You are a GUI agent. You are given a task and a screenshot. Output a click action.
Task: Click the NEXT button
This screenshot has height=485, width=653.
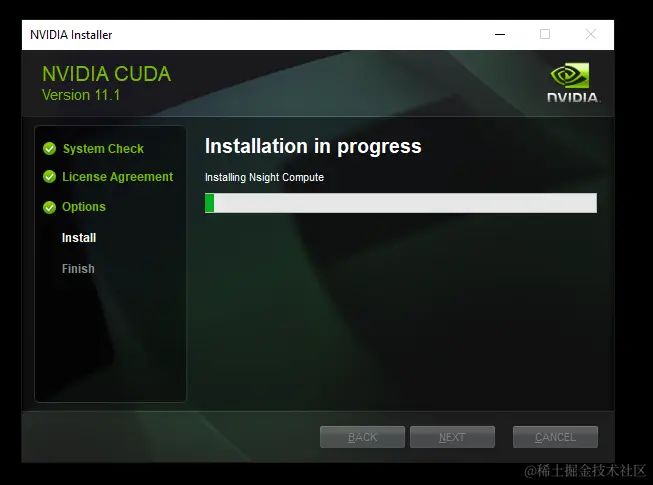tap(452, 437)
